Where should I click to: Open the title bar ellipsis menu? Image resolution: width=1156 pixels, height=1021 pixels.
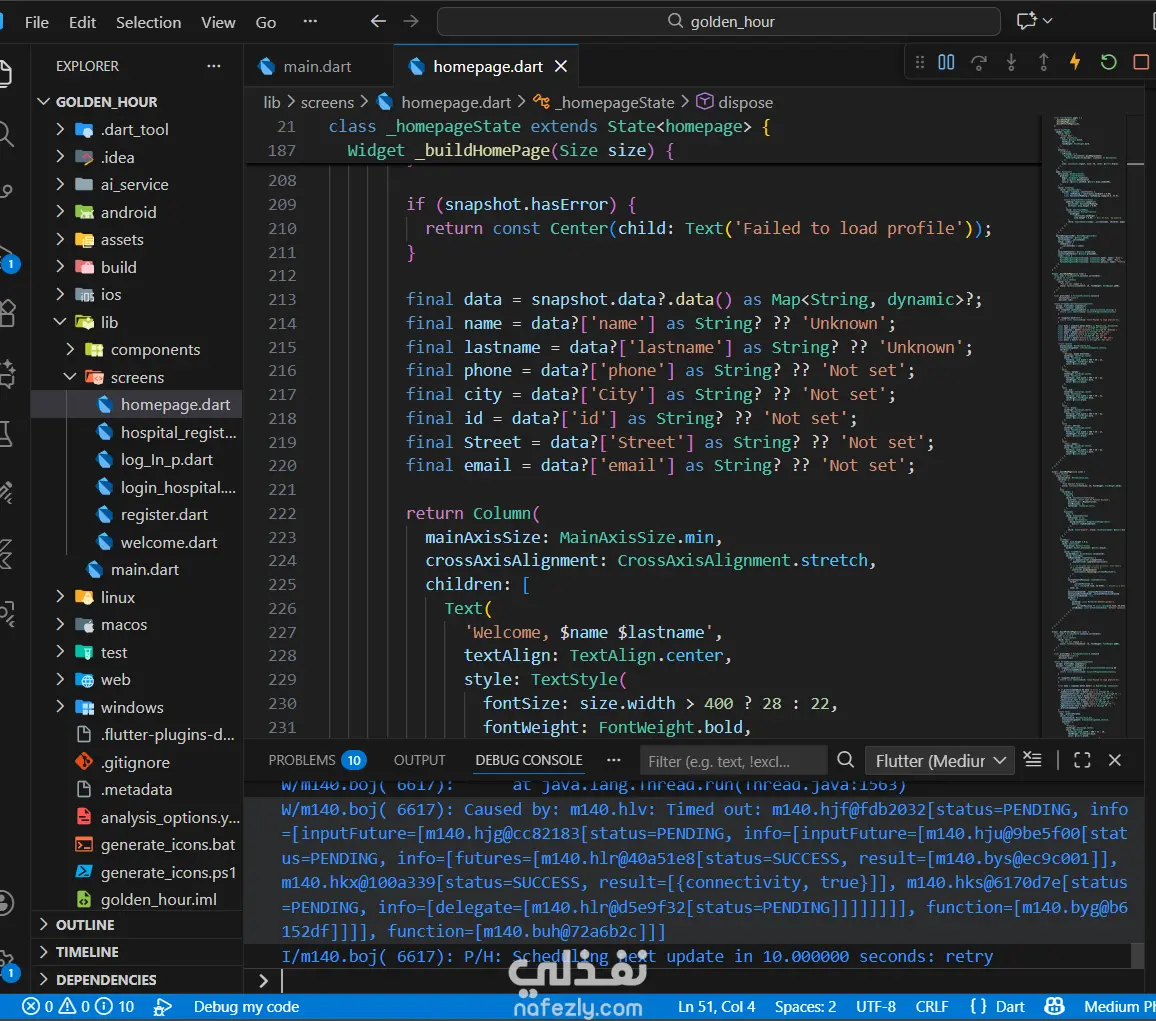pyautogui.click(x=310, y=21)
